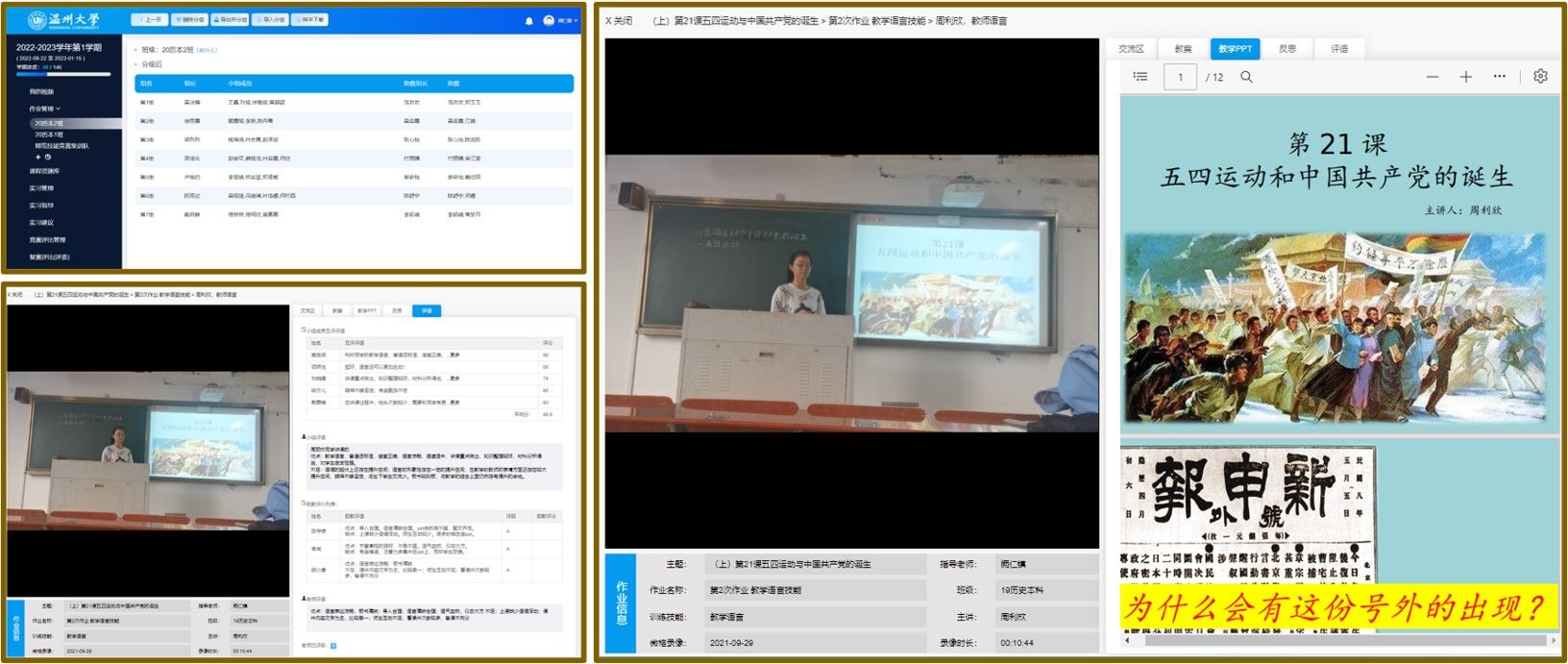
Task: Expand 更多 in the fifth peer comment row
Action: [454, 403]
